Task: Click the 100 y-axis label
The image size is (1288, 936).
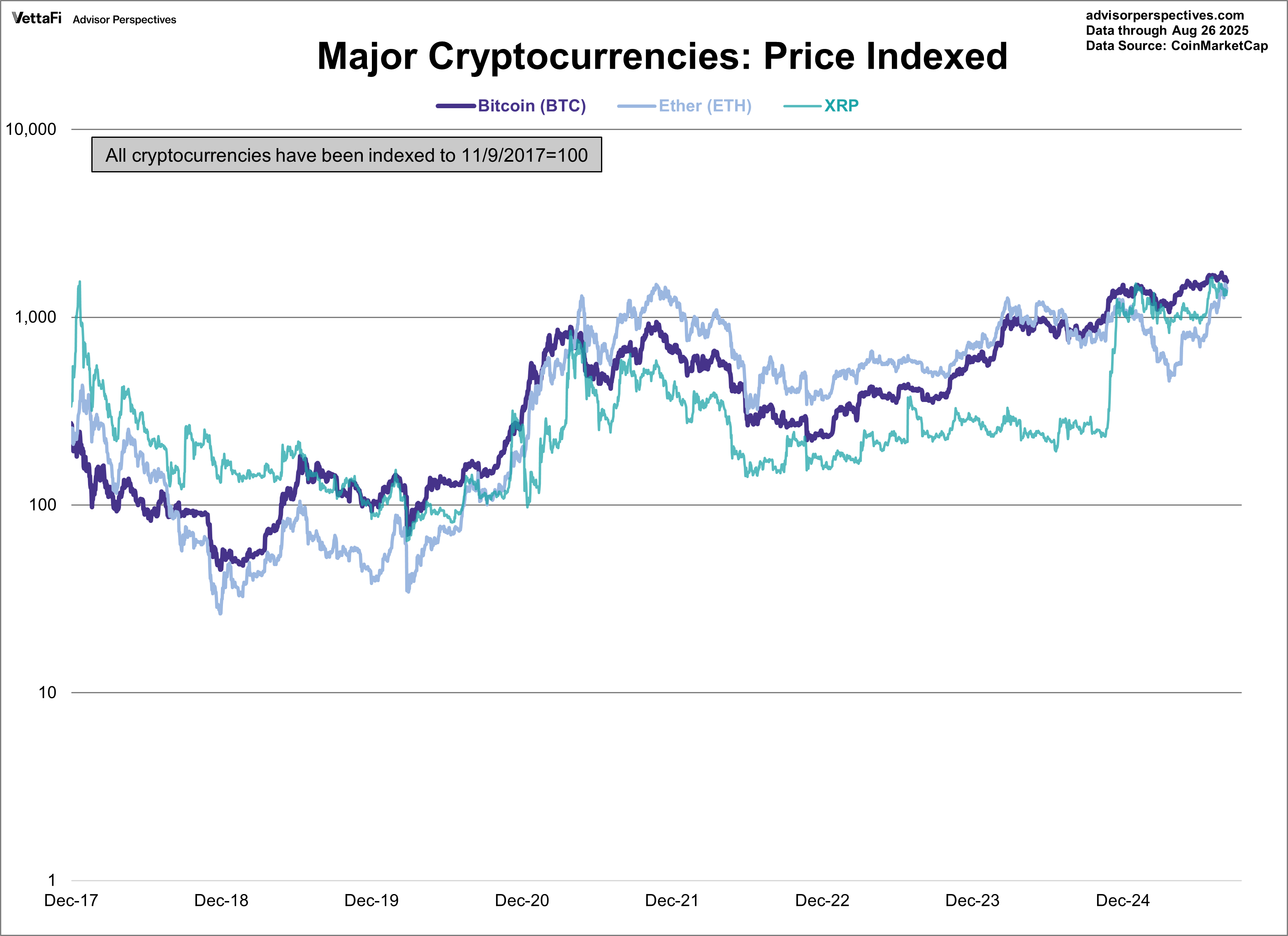Action: pos(43,504)
